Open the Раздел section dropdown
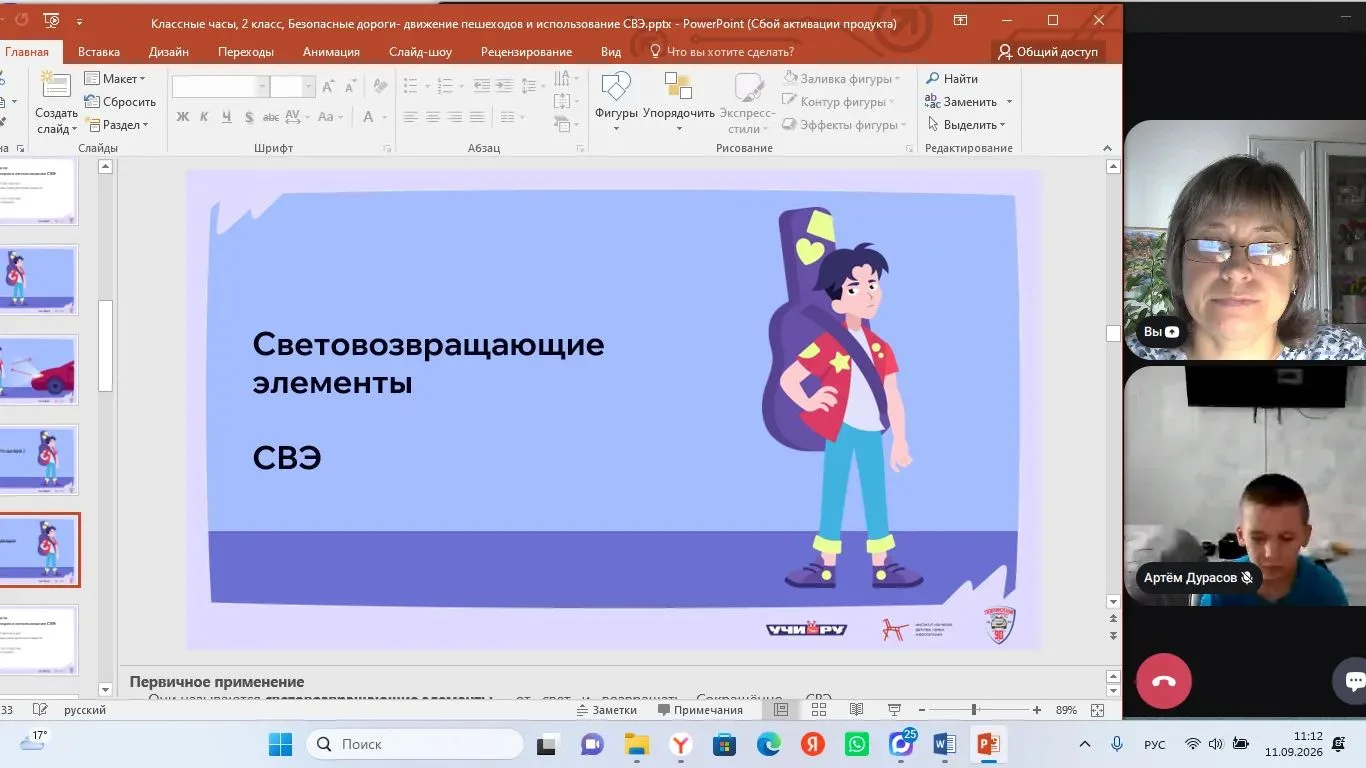The image size is (1366, 768). tap(117, 125)
